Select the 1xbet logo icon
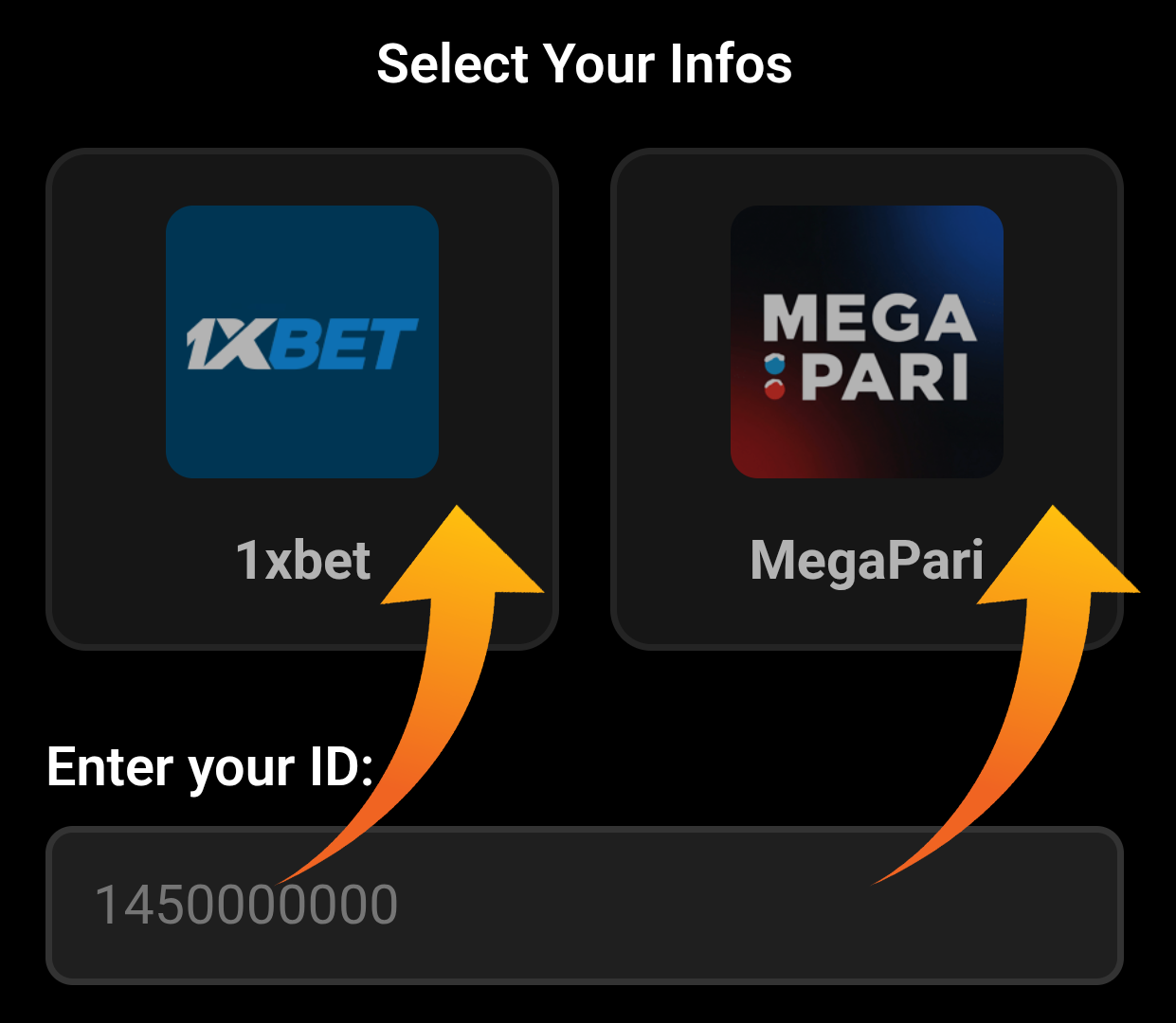The height and width of the screenshot is (1023, 1176). pos(302,342)
